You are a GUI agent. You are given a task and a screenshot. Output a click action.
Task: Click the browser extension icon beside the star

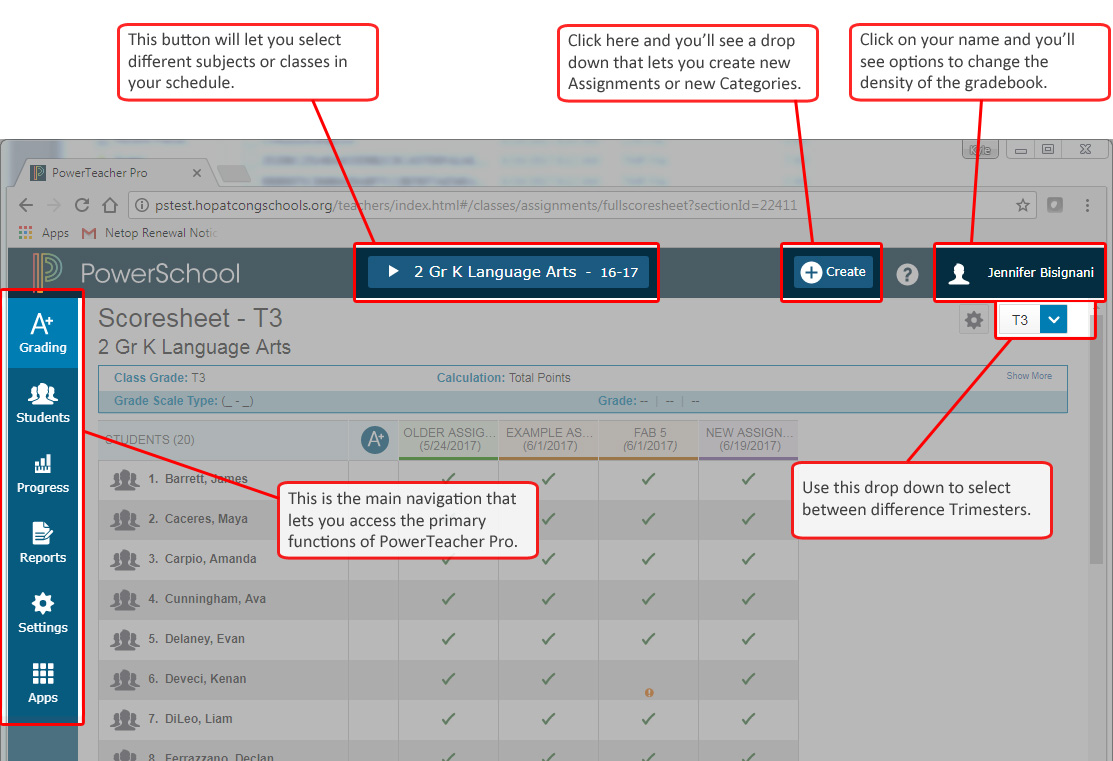1055,205
